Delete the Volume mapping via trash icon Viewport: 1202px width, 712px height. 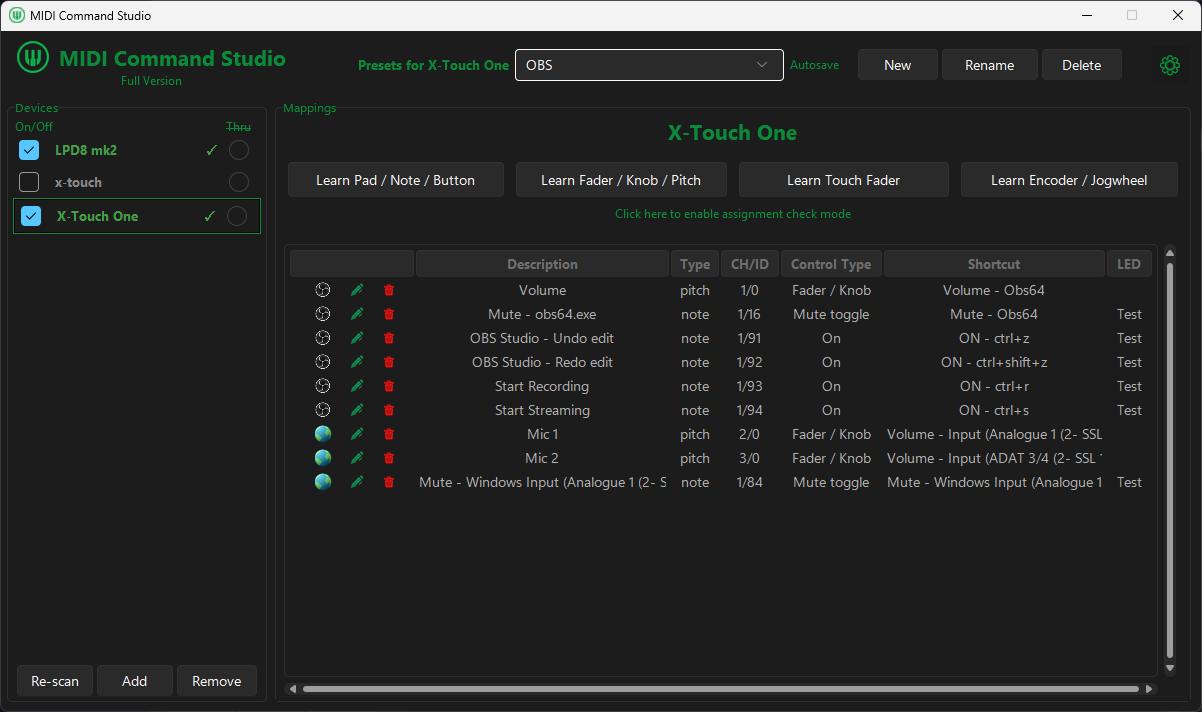(389, 290)
